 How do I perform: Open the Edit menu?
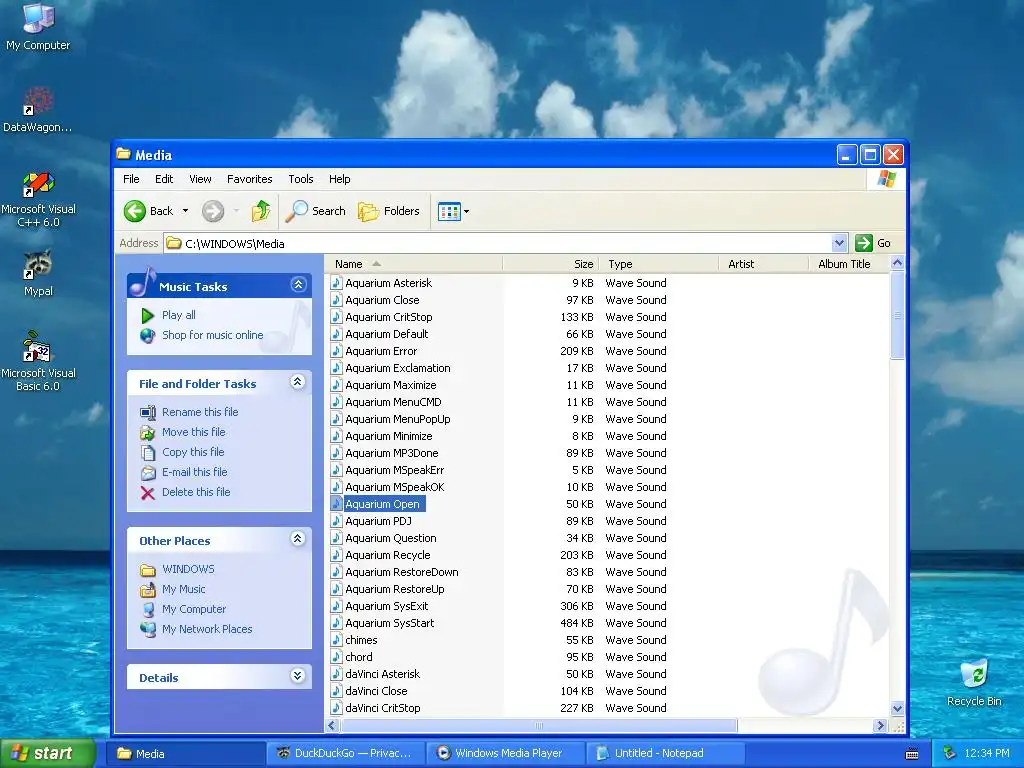(x=164, y=179)
